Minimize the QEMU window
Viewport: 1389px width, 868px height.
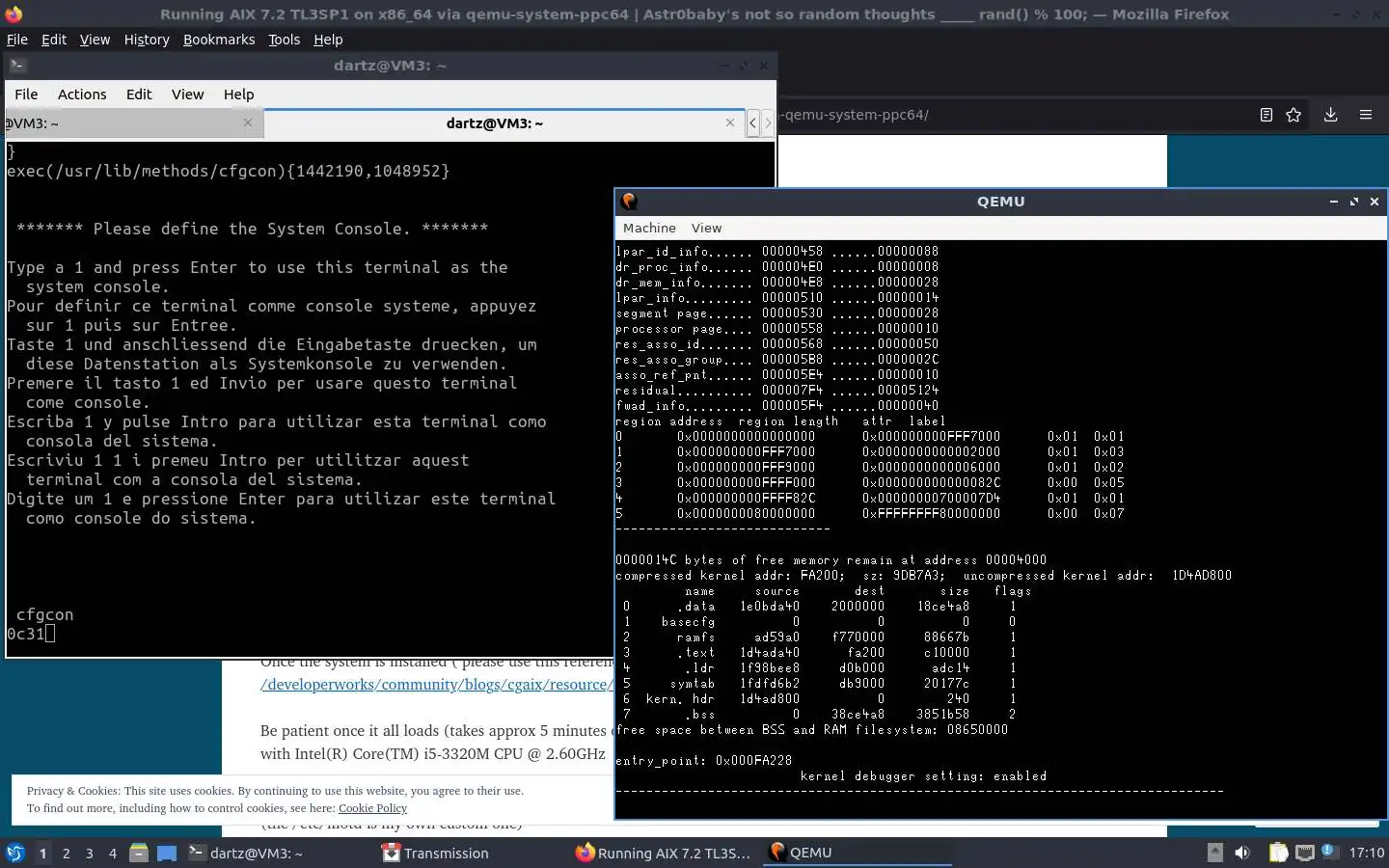(1334, 201)
